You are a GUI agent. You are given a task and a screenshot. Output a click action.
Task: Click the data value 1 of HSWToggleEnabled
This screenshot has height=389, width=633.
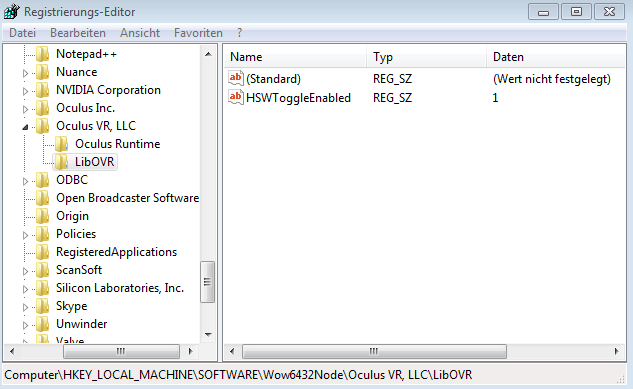click(x=495, y=98)
